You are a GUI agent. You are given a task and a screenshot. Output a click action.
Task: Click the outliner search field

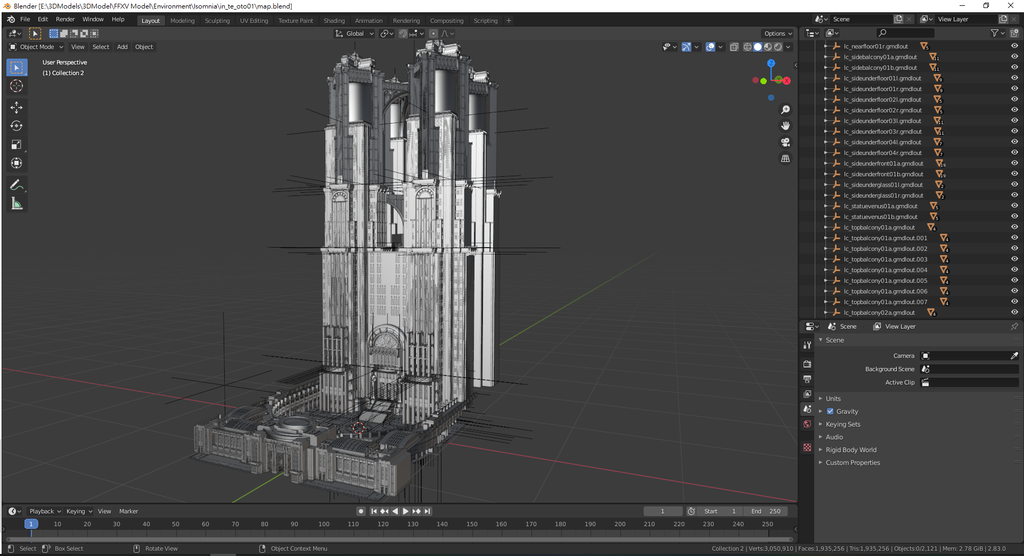point(905,33)
